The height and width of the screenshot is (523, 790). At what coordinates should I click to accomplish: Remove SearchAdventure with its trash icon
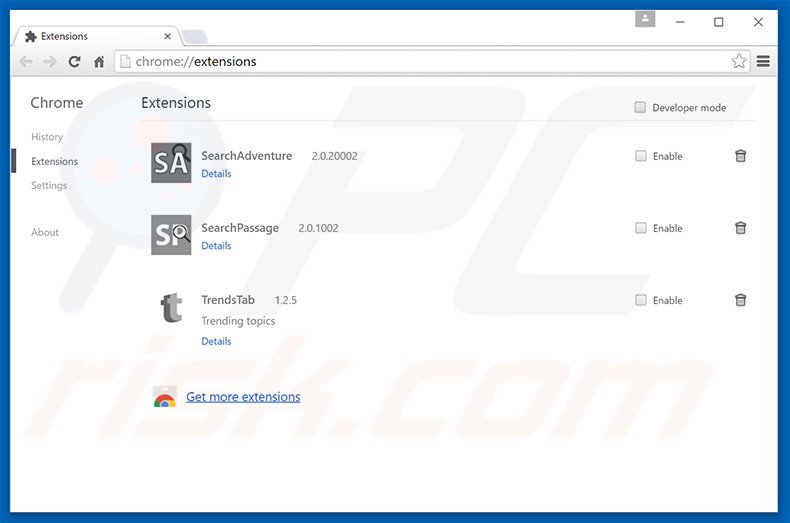(x=740, y=156)
